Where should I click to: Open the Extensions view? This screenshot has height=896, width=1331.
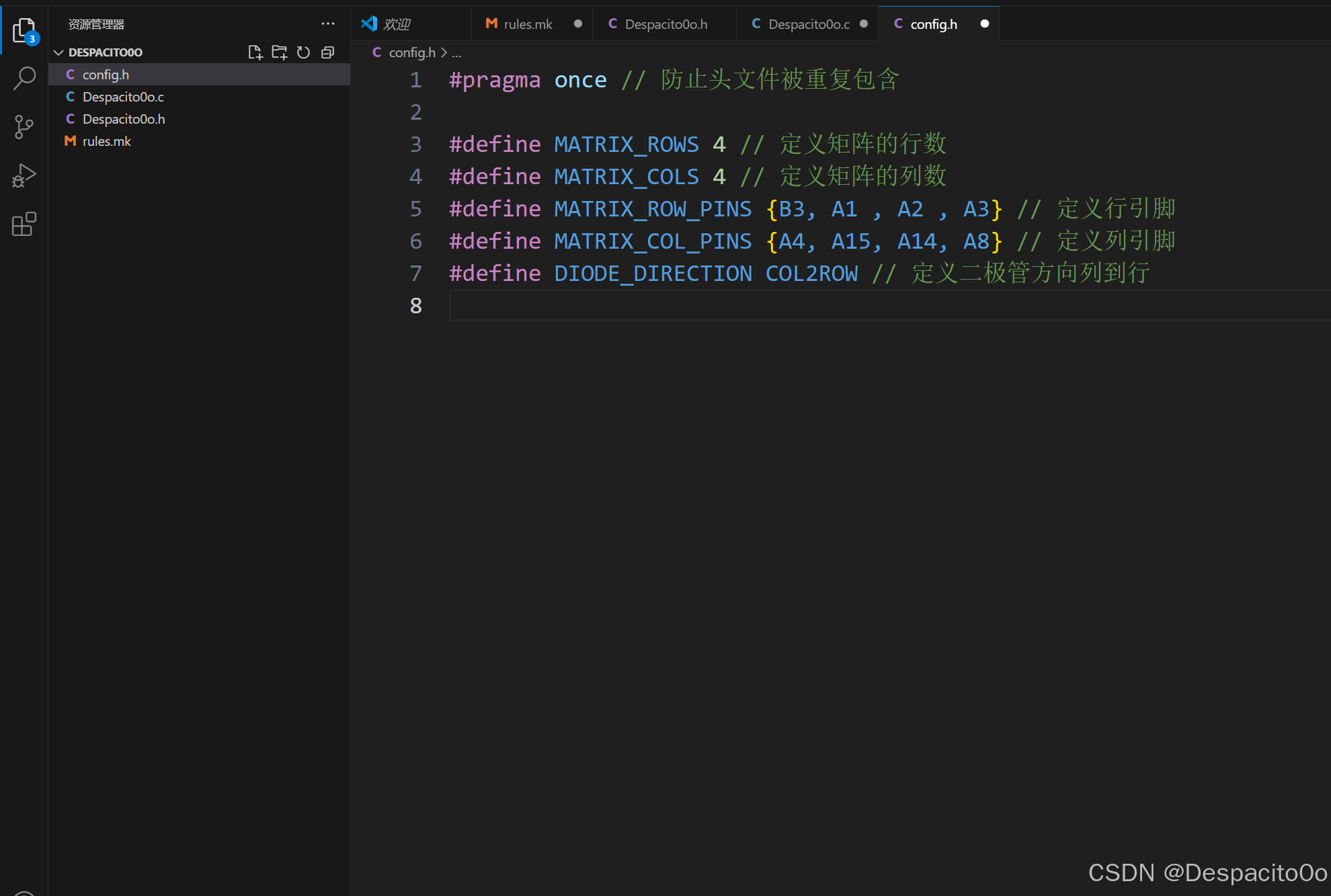[x=24, y=225]
